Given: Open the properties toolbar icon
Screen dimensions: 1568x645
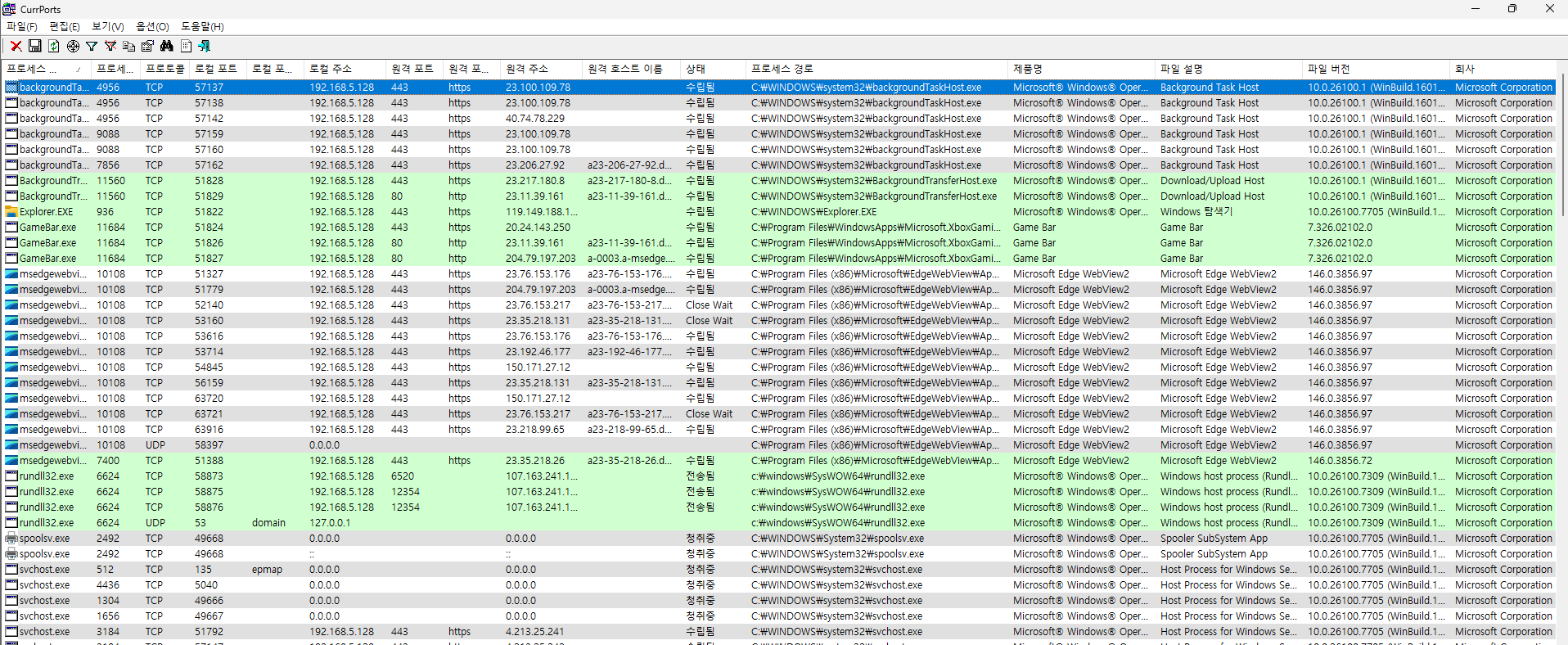Looking at the screenshot, I should (148, 46).
